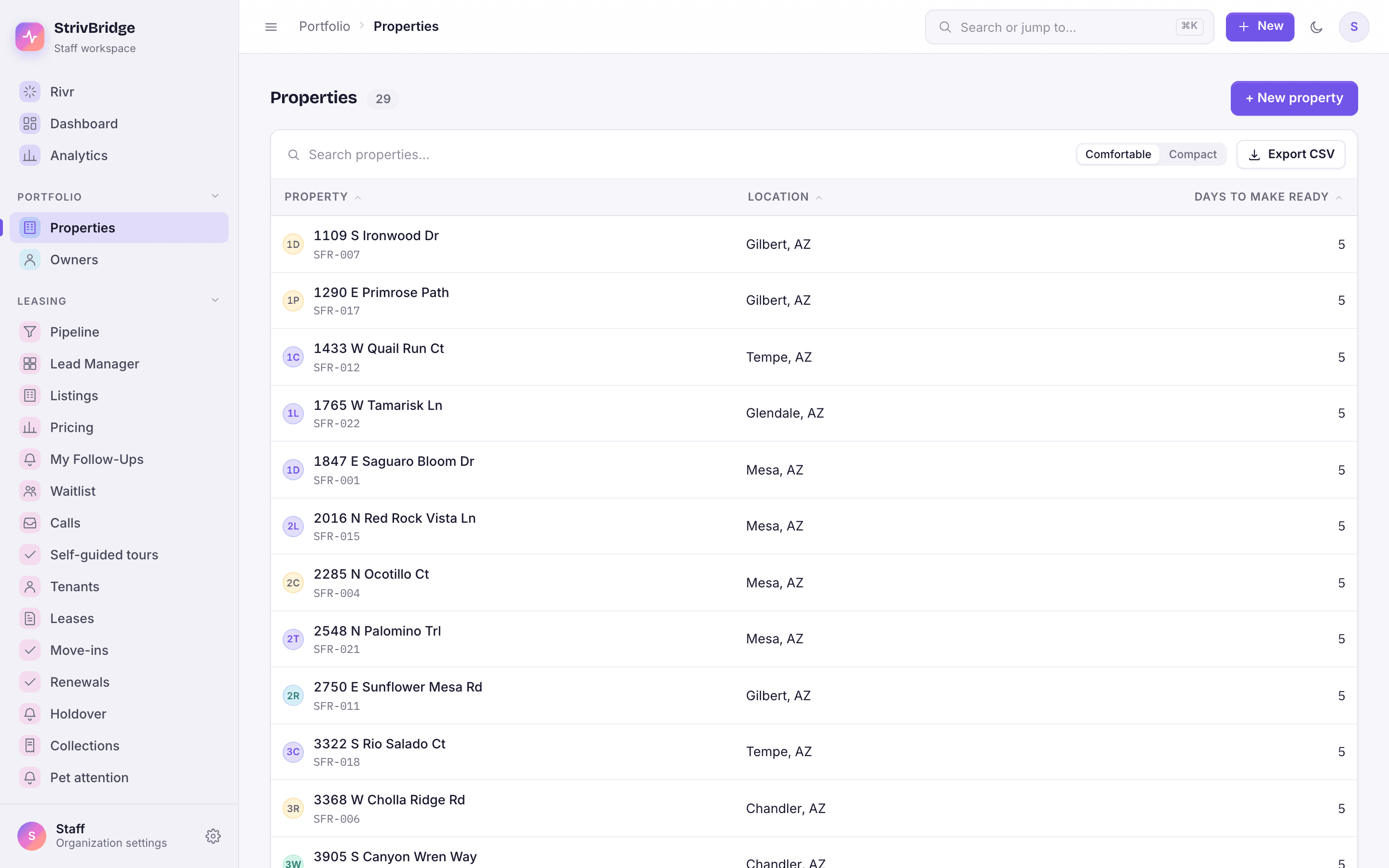
Task: Switch to Compact density view
Action: pyautogui.click(x=1192, y=154)
